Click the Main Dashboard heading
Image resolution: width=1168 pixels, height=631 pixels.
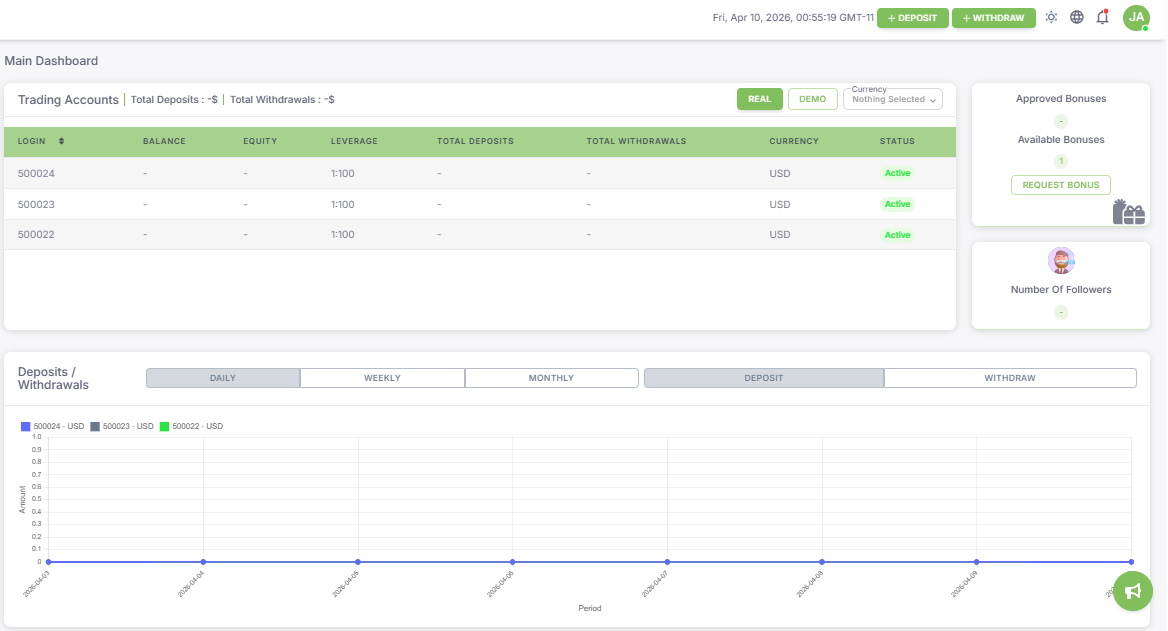tap(51, 61)
